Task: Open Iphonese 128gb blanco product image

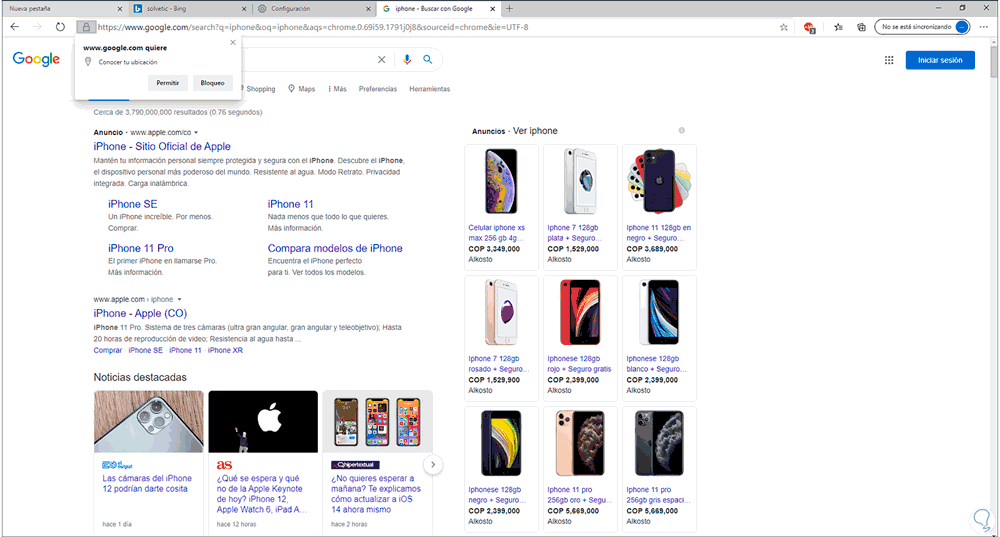Action: 659,312
